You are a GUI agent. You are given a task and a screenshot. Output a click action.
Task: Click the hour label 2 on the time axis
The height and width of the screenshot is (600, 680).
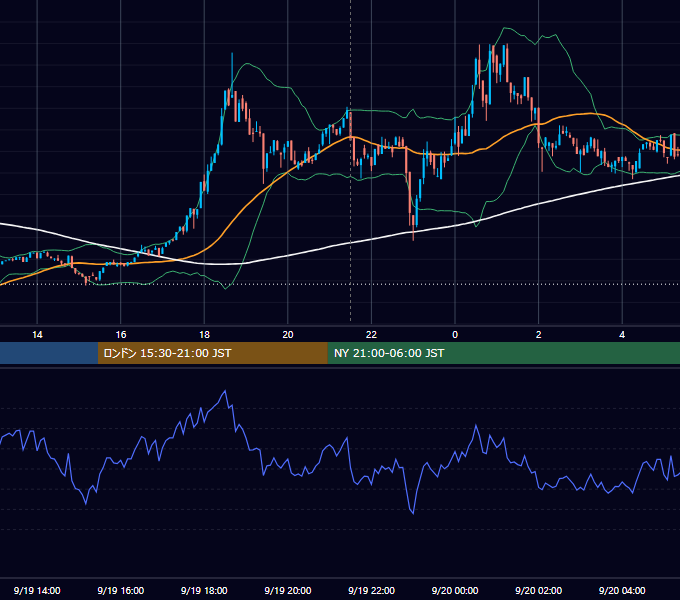pyautogui.click(x=539, y=335)
